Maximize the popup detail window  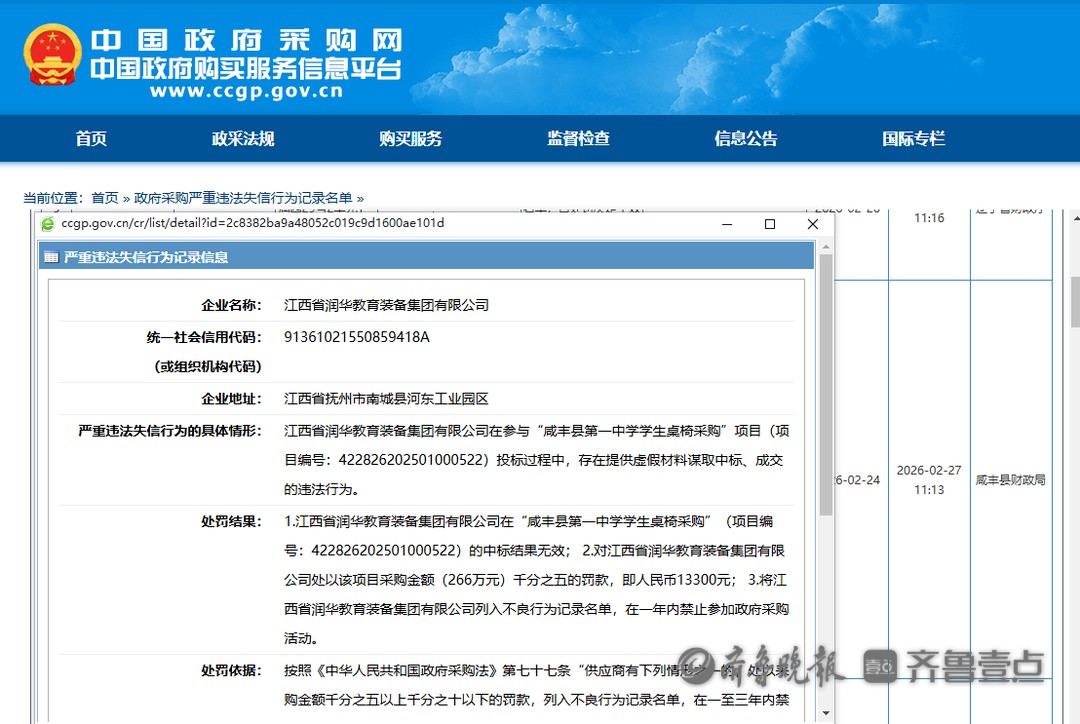pos(769,224)
